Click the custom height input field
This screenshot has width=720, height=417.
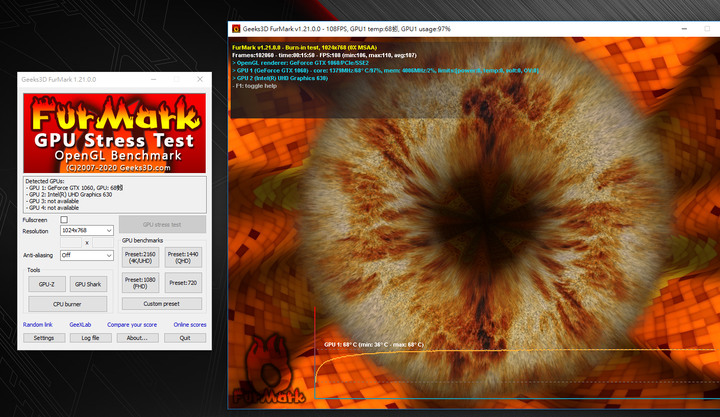pyautogui.click(x=103, y=242)
